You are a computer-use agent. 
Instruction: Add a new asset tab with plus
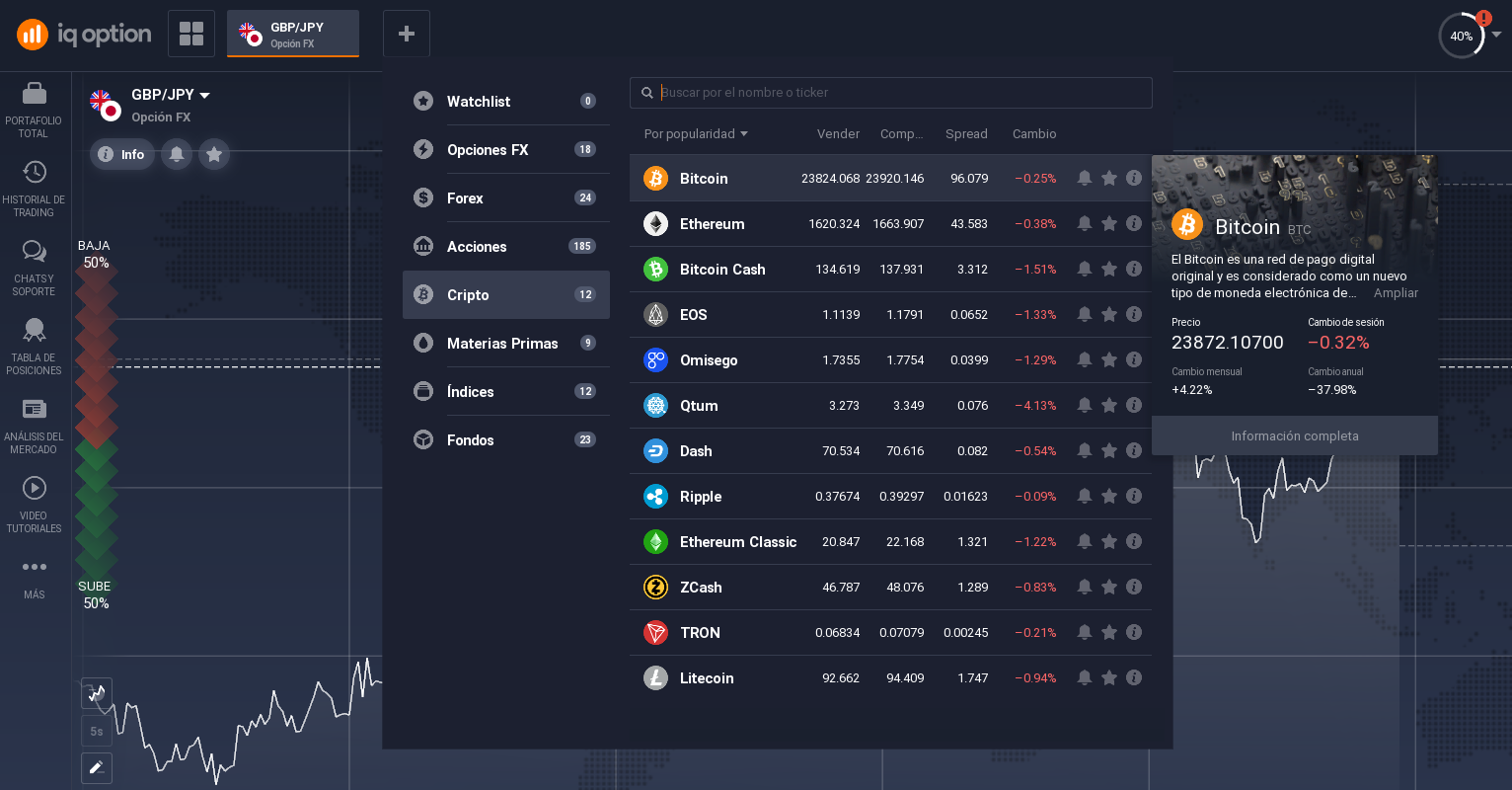click(407, 35)
